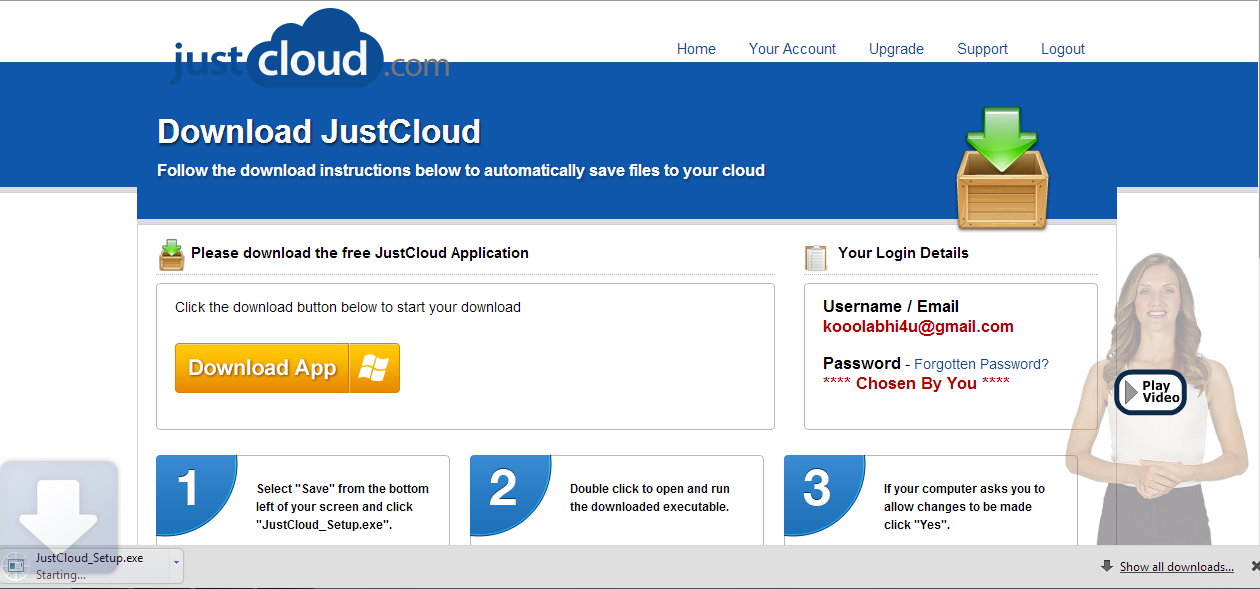Click the Play Video button
This screenshot has height=589, width=1260.
(x=1150, y=392)
